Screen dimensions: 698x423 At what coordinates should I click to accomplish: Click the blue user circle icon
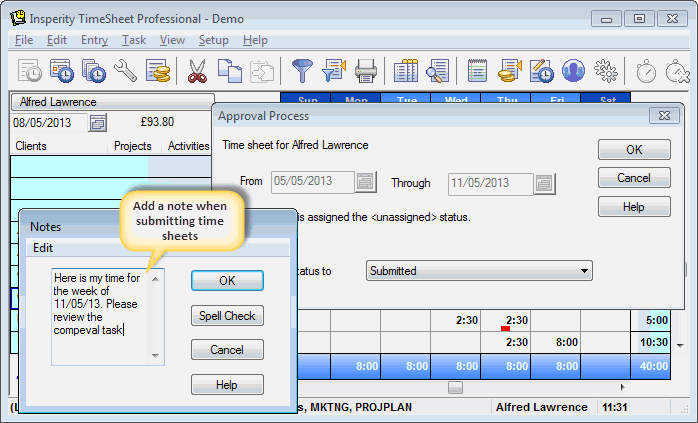coord(573,71)
